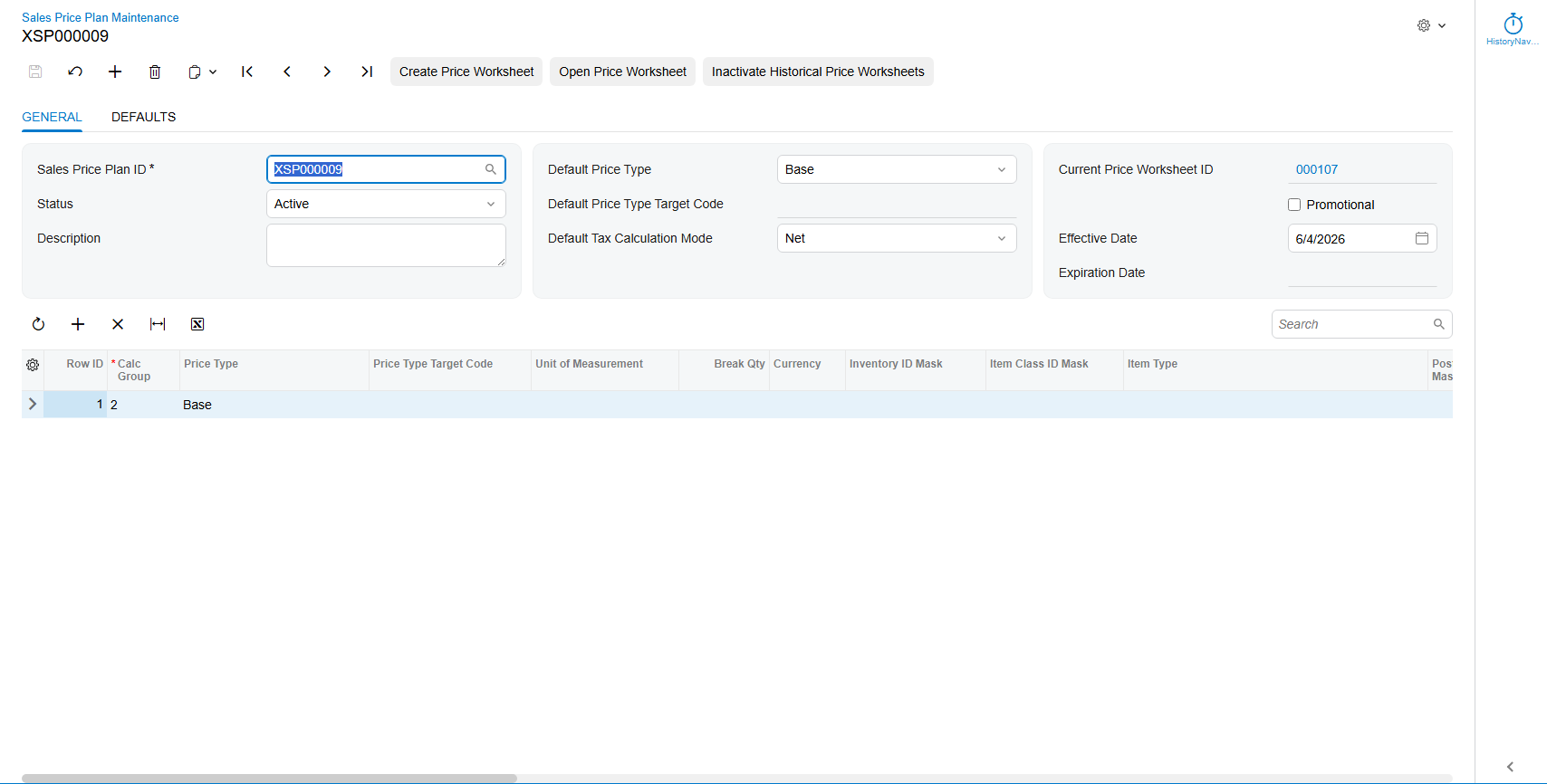Add a new record with the plus icon
The height and width of the screenshot is (784, 1547).
[115, 72]
